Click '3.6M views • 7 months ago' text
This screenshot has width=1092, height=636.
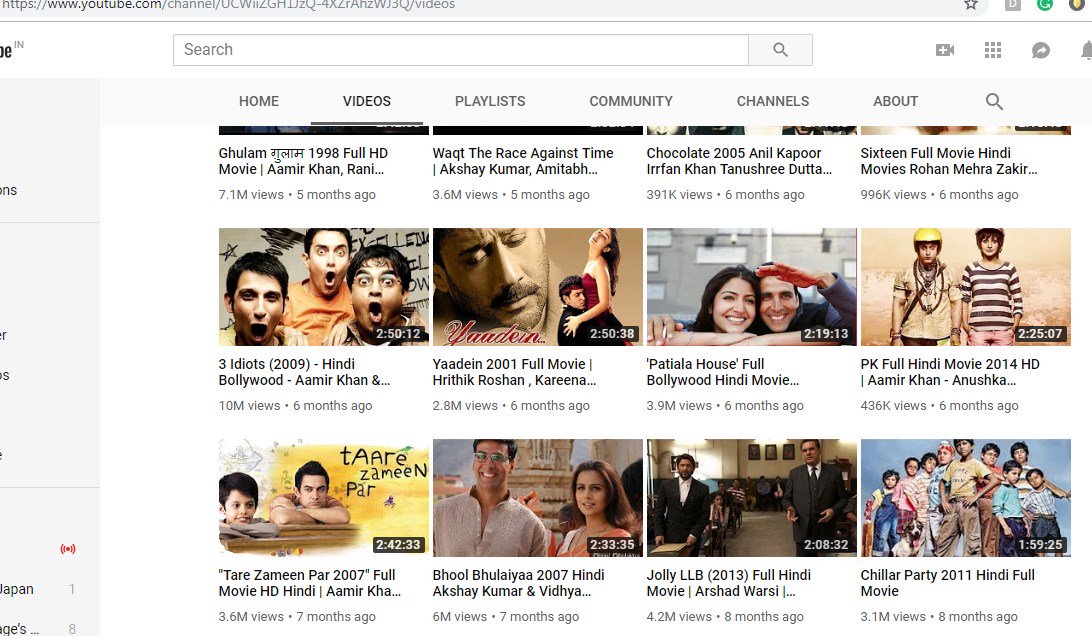(297, 617)
